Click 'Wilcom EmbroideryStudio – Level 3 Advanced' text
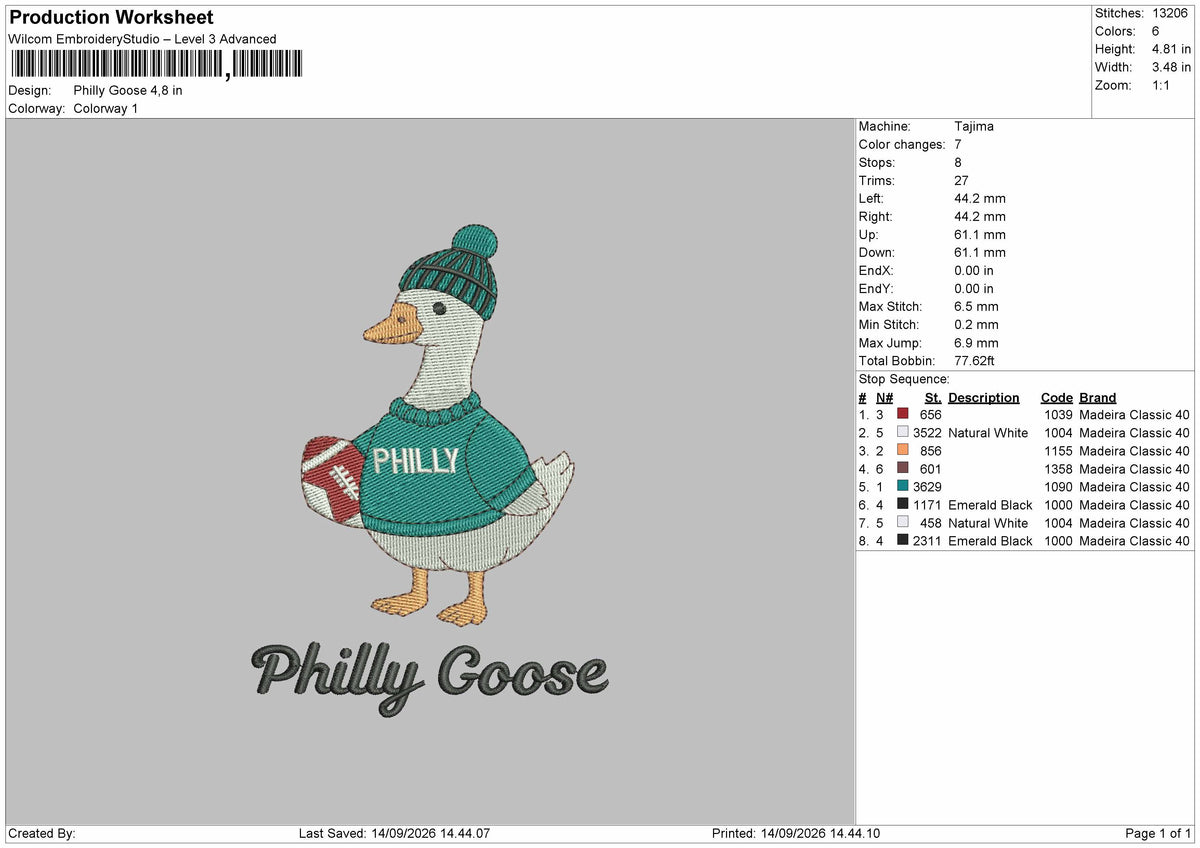This screenshot has height=848, width=1200. [x=142, y=39]
